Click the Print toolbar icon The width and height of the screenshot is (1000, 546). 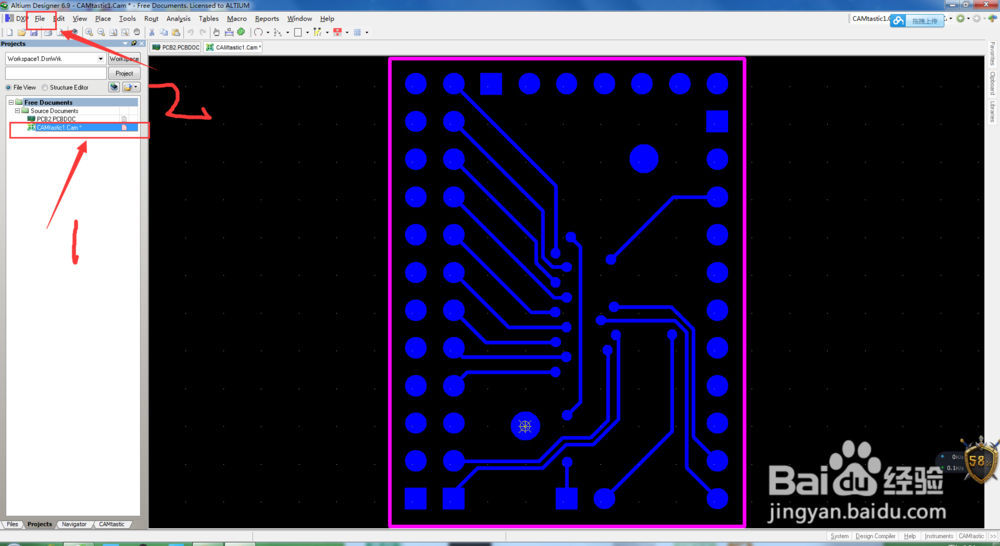[x=48, y=32]
